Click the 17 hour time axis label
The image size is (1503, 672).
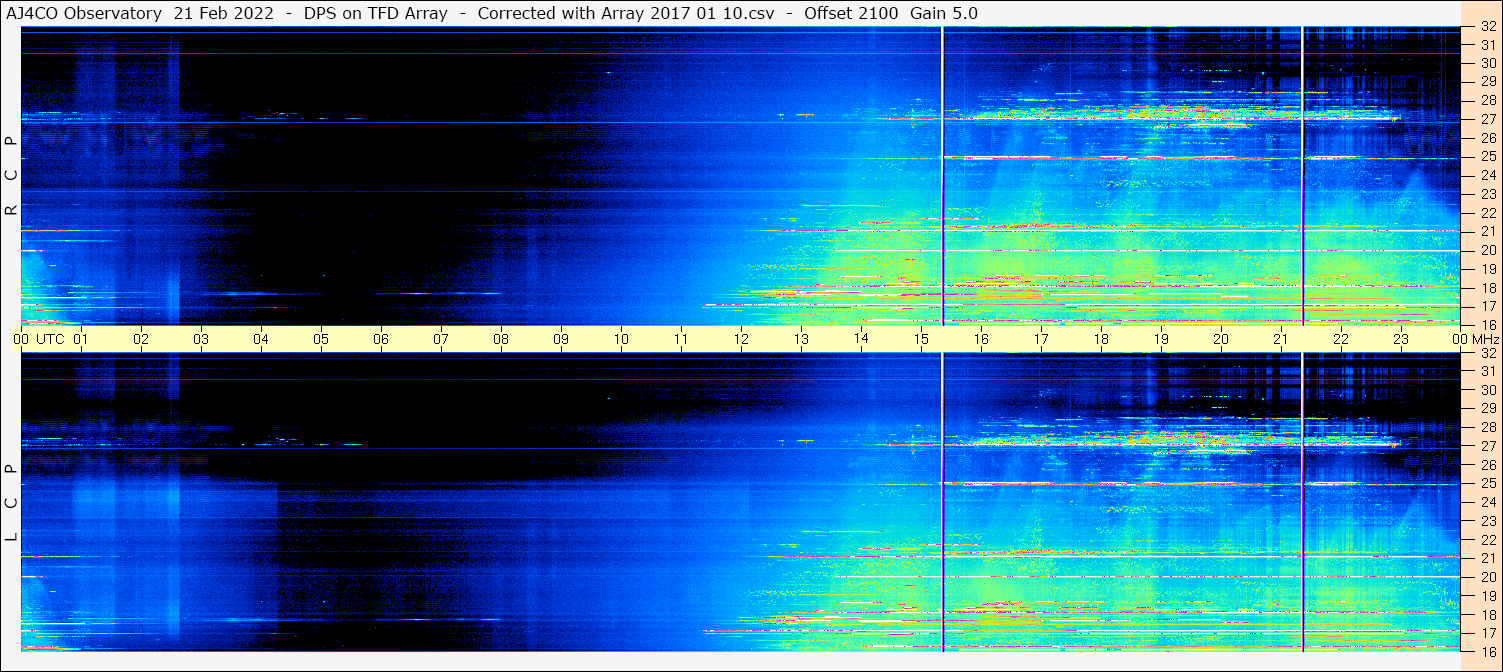[1041, 339]
